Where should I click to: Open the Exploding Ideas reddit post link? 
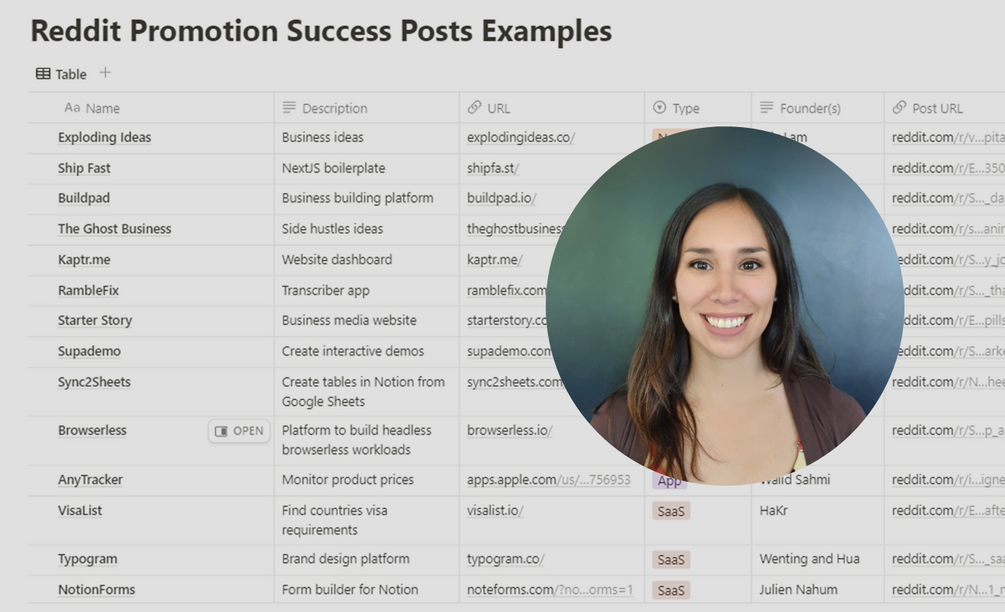point(948,137)
